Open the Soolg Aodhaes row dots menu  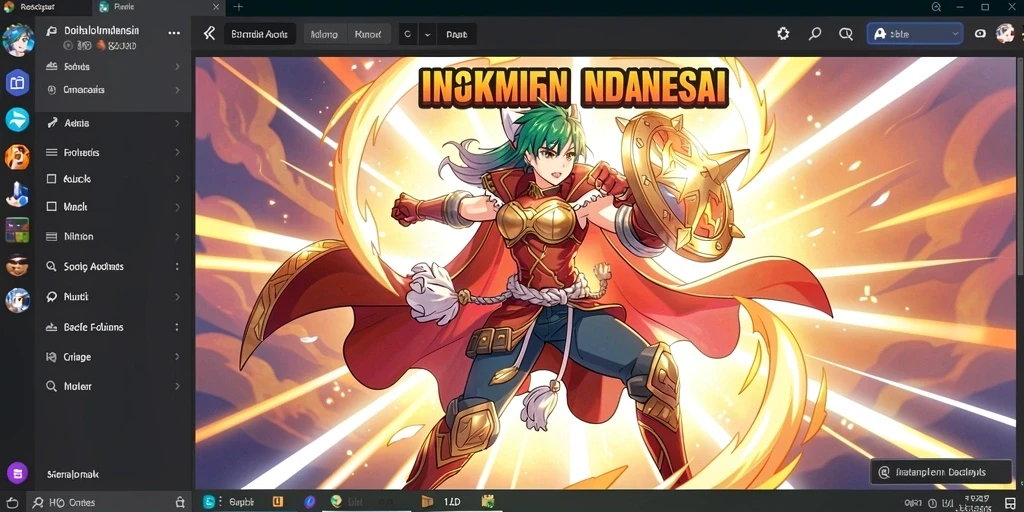[177, 266]
